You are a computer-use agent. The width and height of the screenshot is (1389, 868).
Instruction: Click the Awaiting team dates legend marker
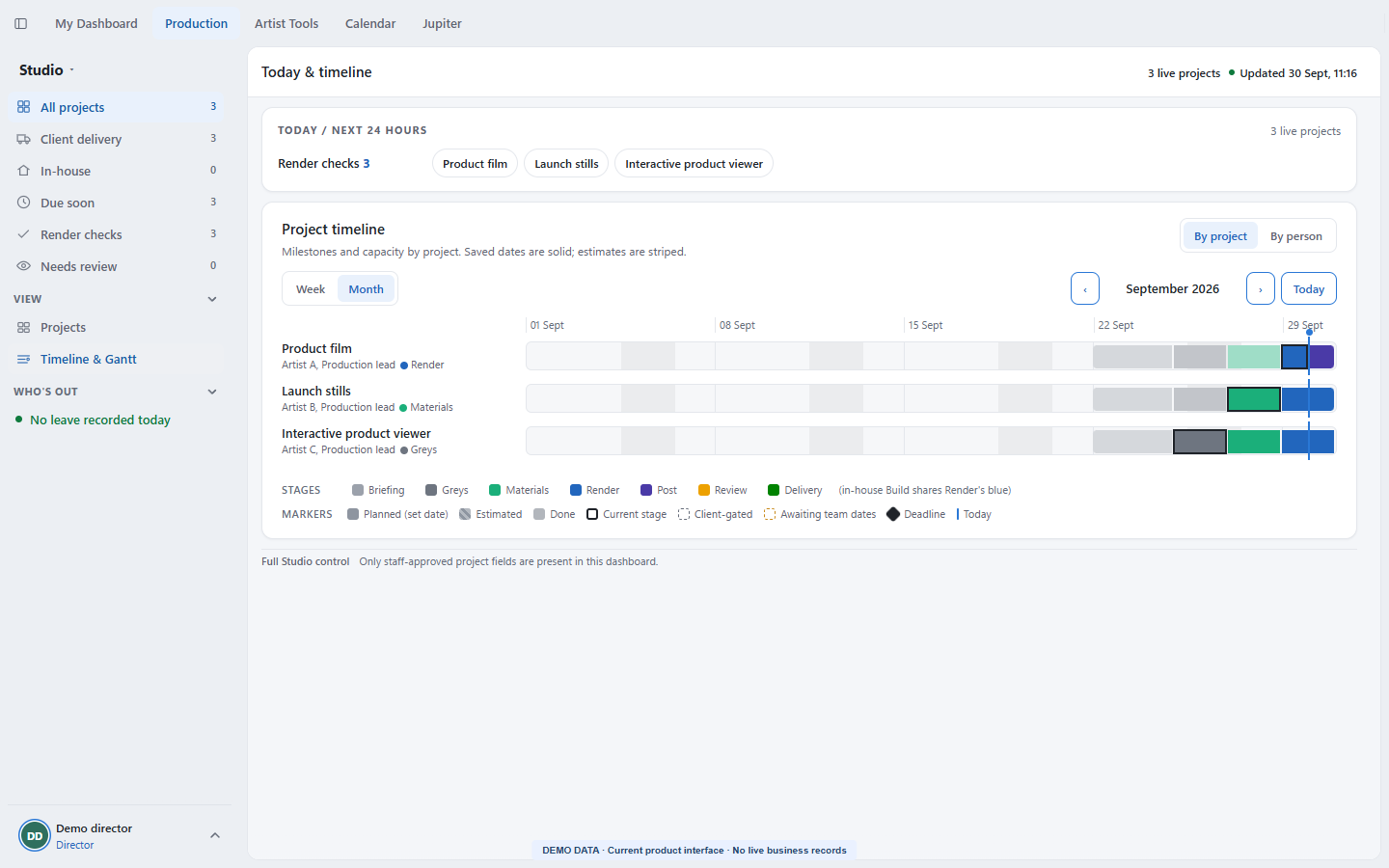(x=770, y=514)
